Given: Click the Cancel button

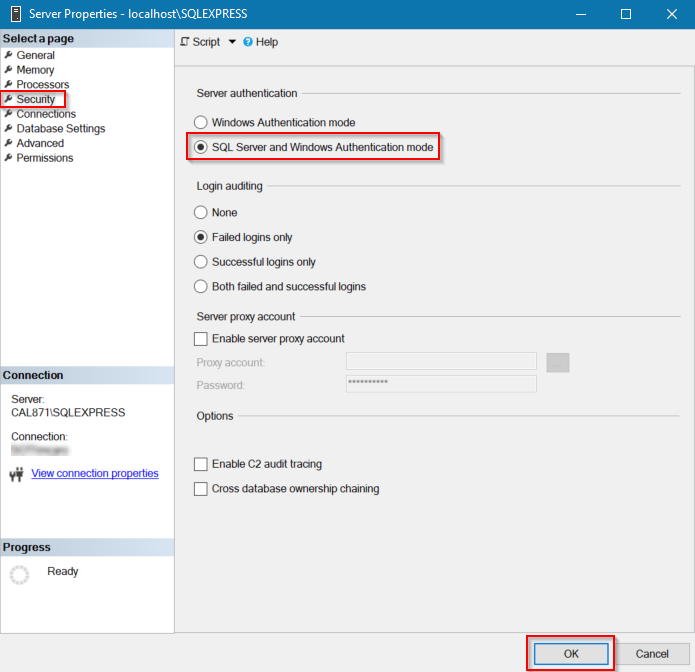Looking at the screenshot, I should [x=652, y=654].
